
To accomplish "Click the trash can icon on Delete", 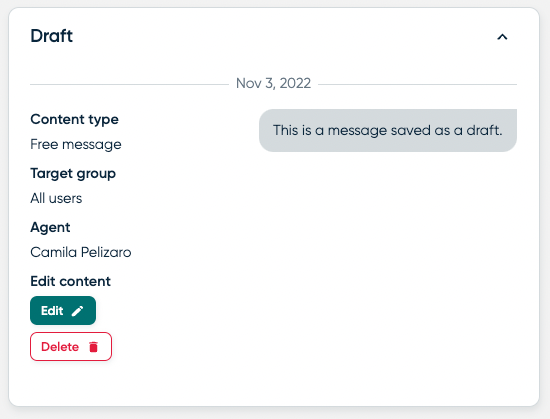I will tap(93, 347).
